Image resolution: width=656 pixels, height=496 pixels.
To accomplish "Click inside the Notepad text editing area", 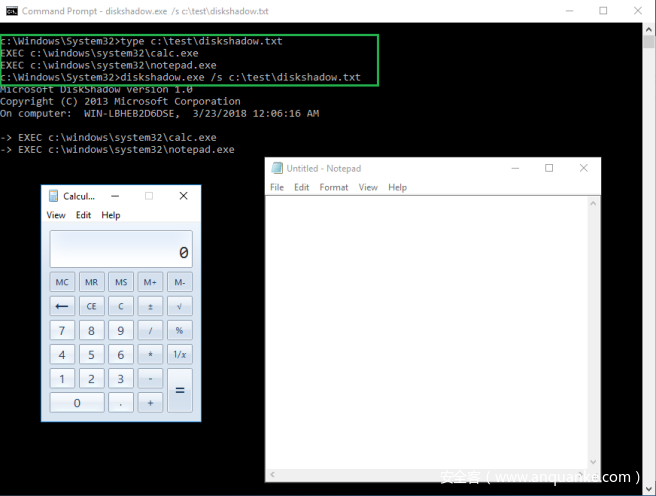I will point(425,320).
